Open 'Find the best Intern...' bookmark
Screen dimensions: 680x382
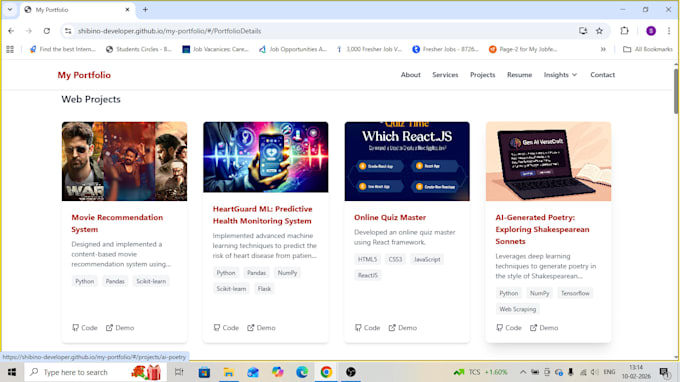62,49
